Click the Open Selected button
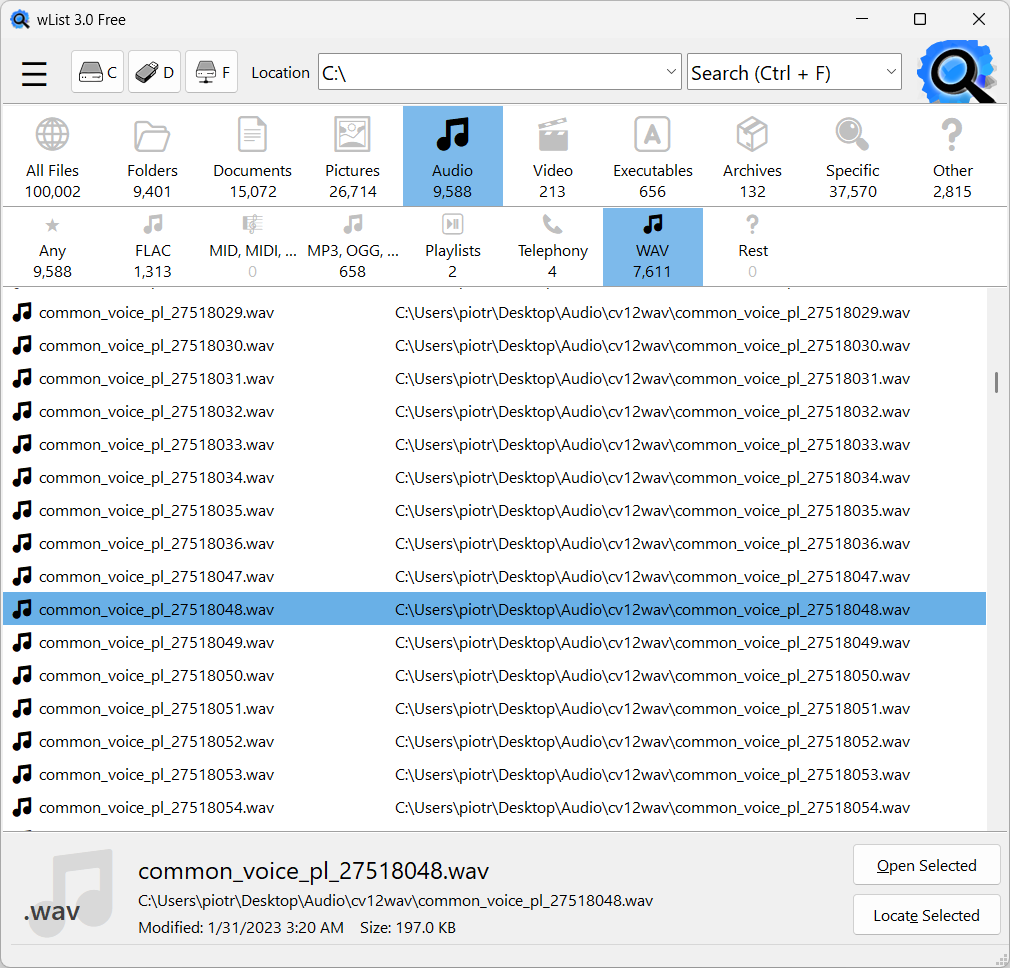This screenshot has height=968, width=1010. pos(926,864)
